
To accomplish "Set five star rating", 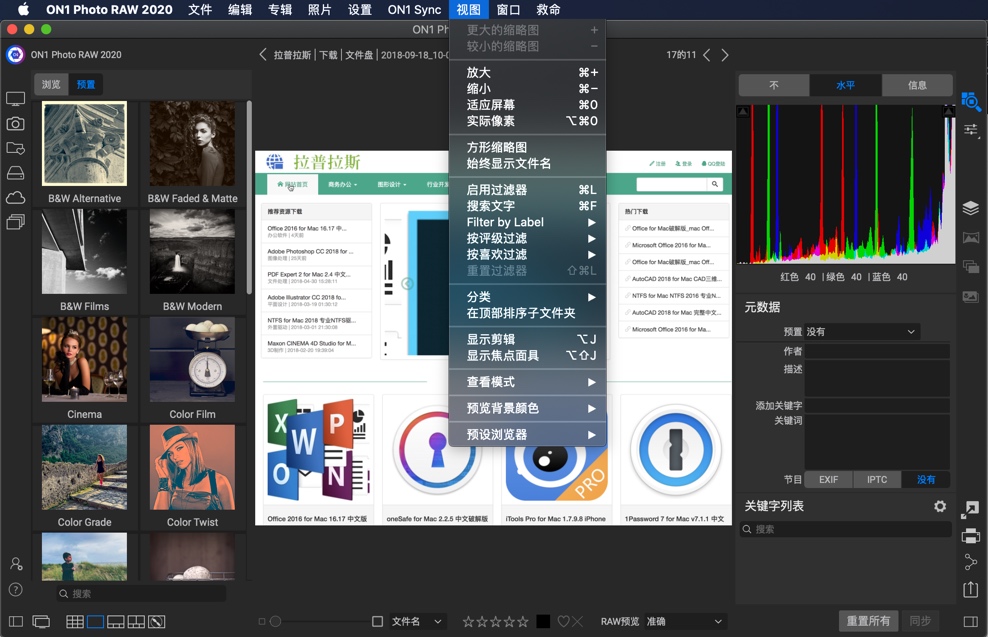I will 523,622.
